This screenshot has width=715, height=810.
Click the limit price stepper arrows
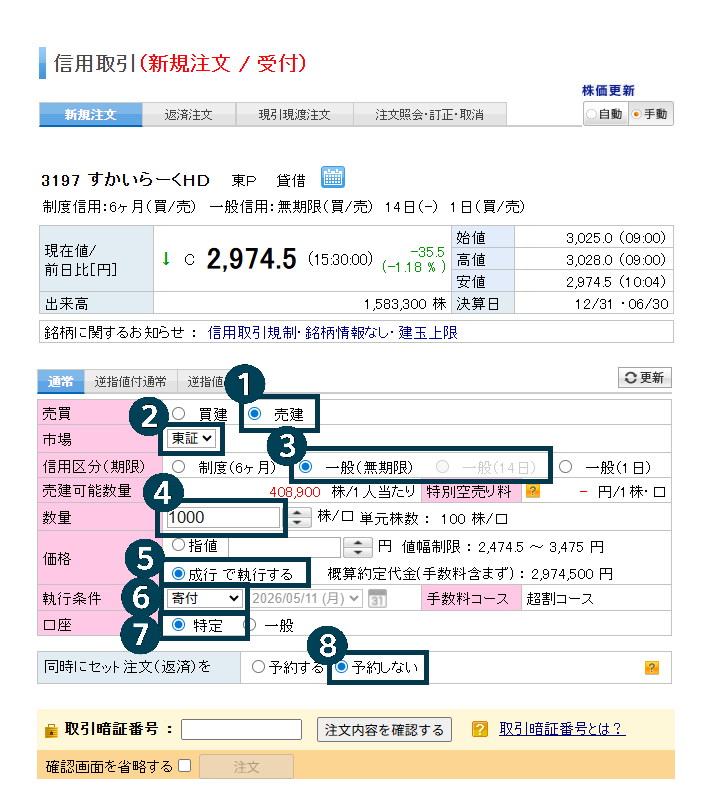pos(358,547)
